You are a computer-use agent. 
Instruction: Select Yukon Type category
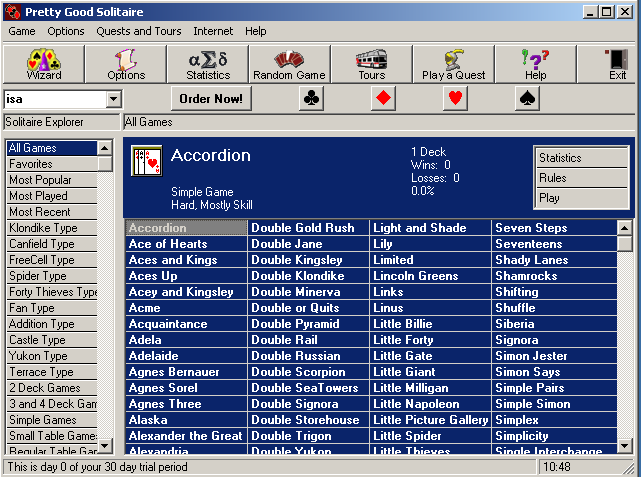tap(52, 356)
